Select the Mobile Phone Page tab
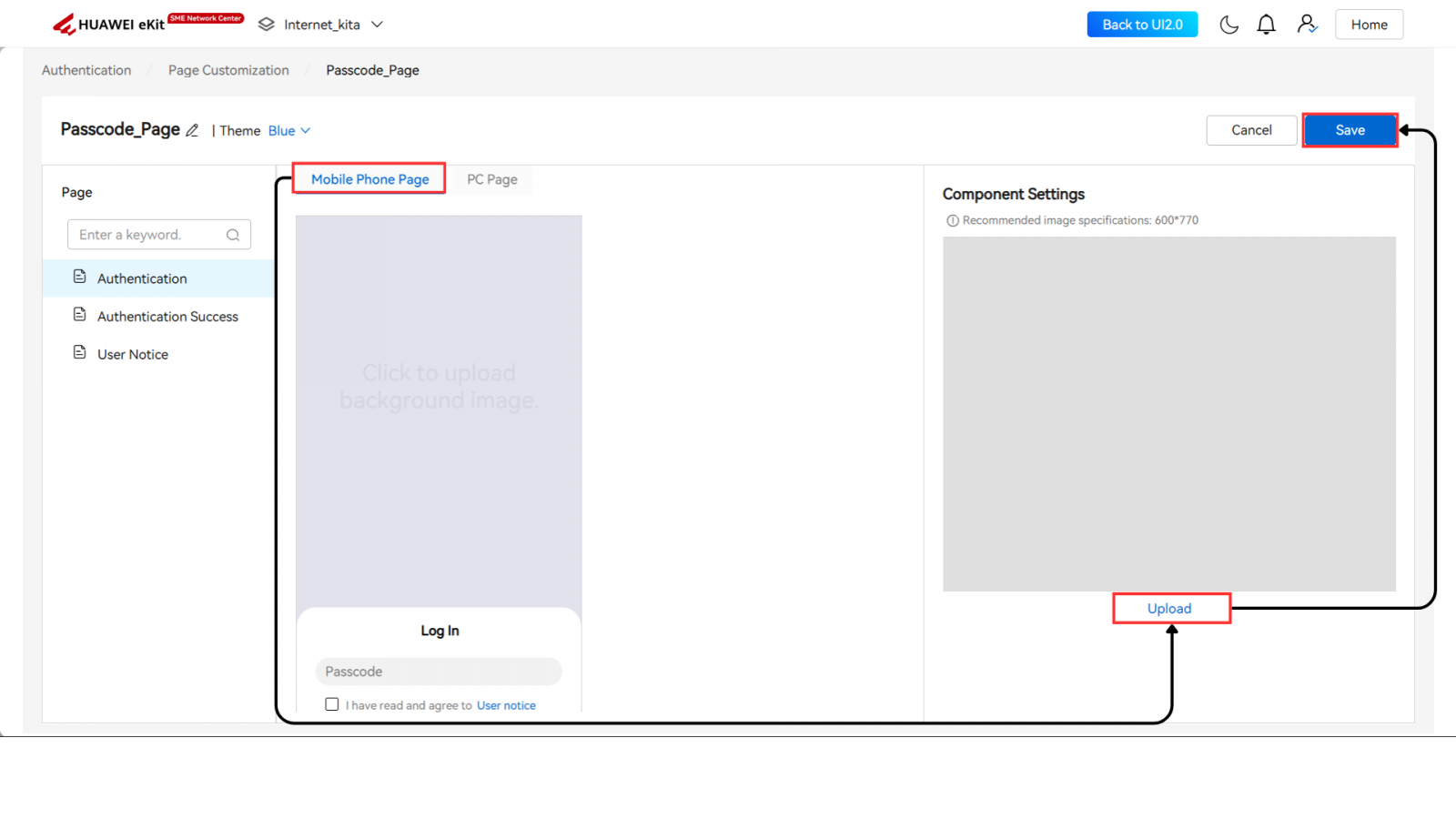Screen dimensions: 1456x819 [x=369, y=179]
